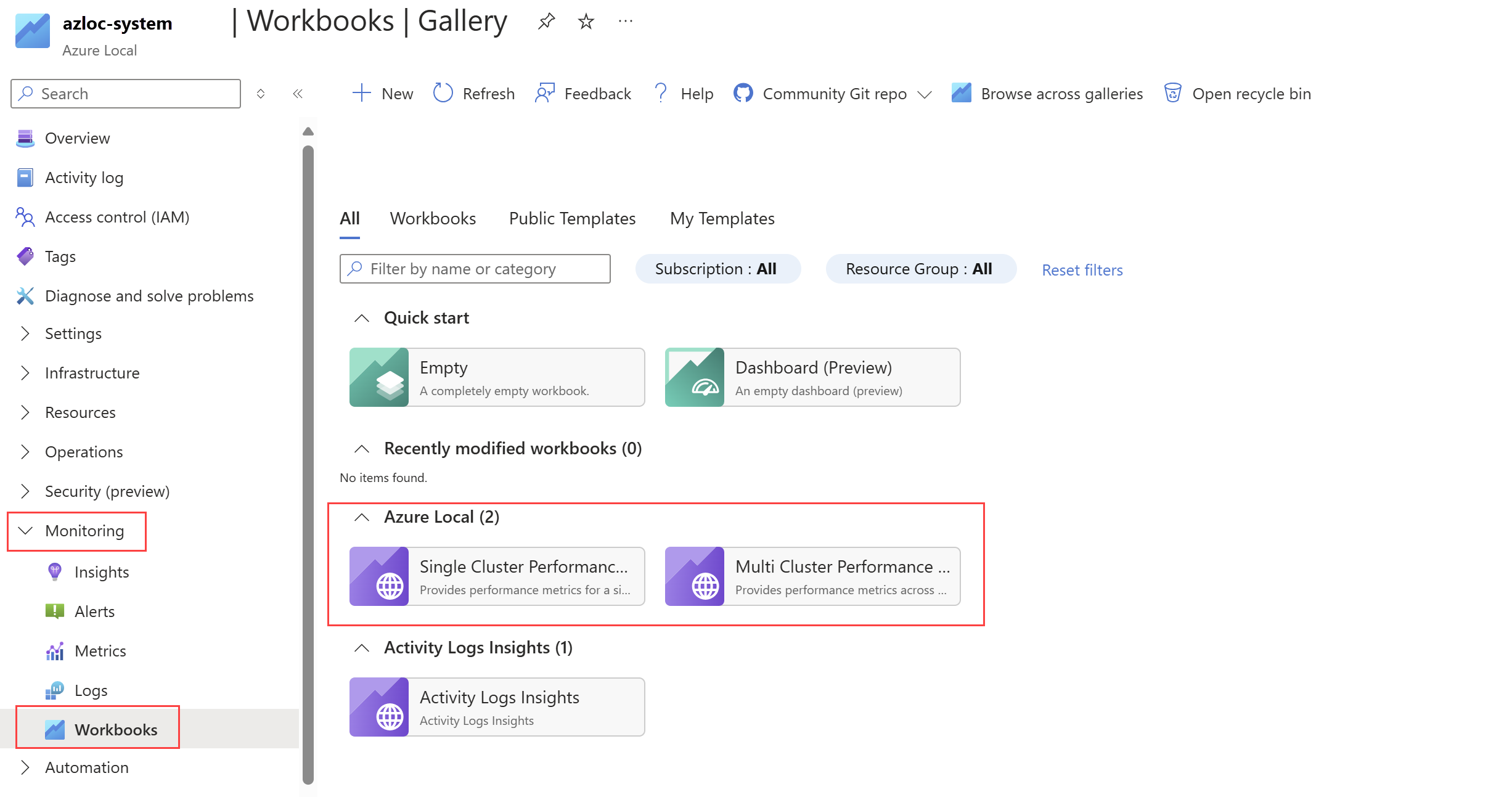Click the Logs icon in the sidebar

click(x=54, y=690)
